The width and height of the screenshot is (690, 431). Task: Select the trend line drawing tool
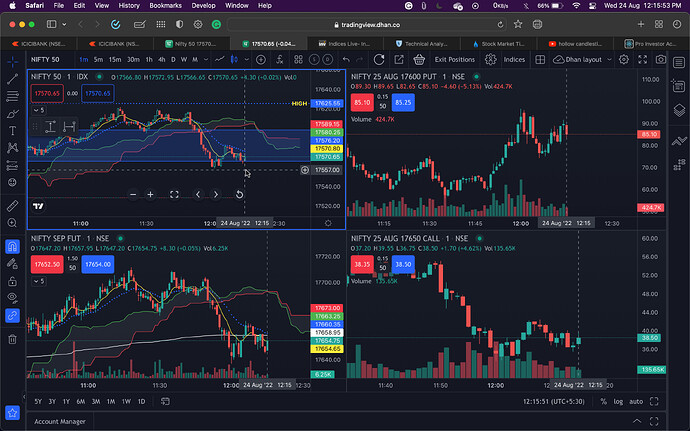[12, 79]
